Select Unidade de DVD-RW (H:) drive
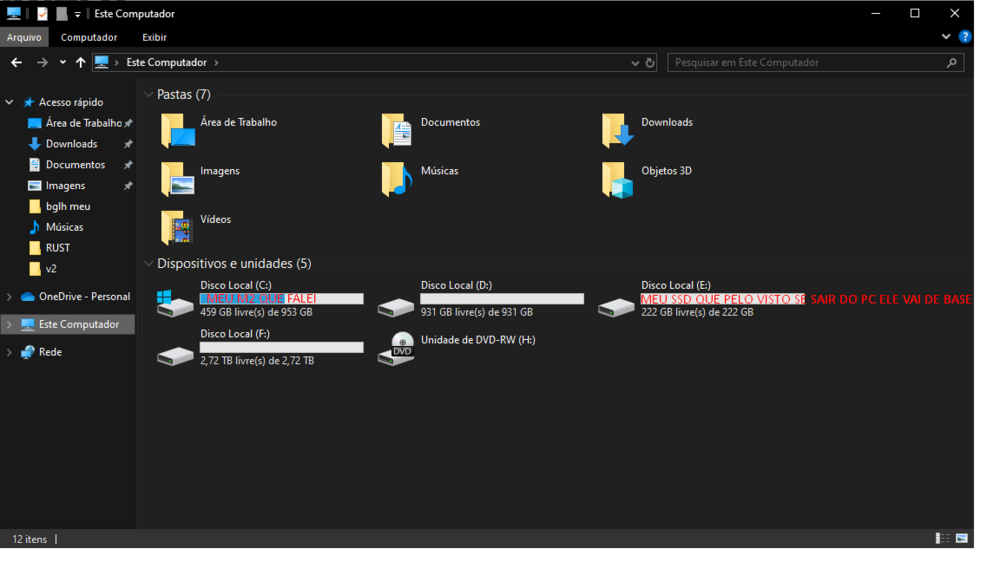Screen dimensions: 1000x562 [x=397, y=347]
